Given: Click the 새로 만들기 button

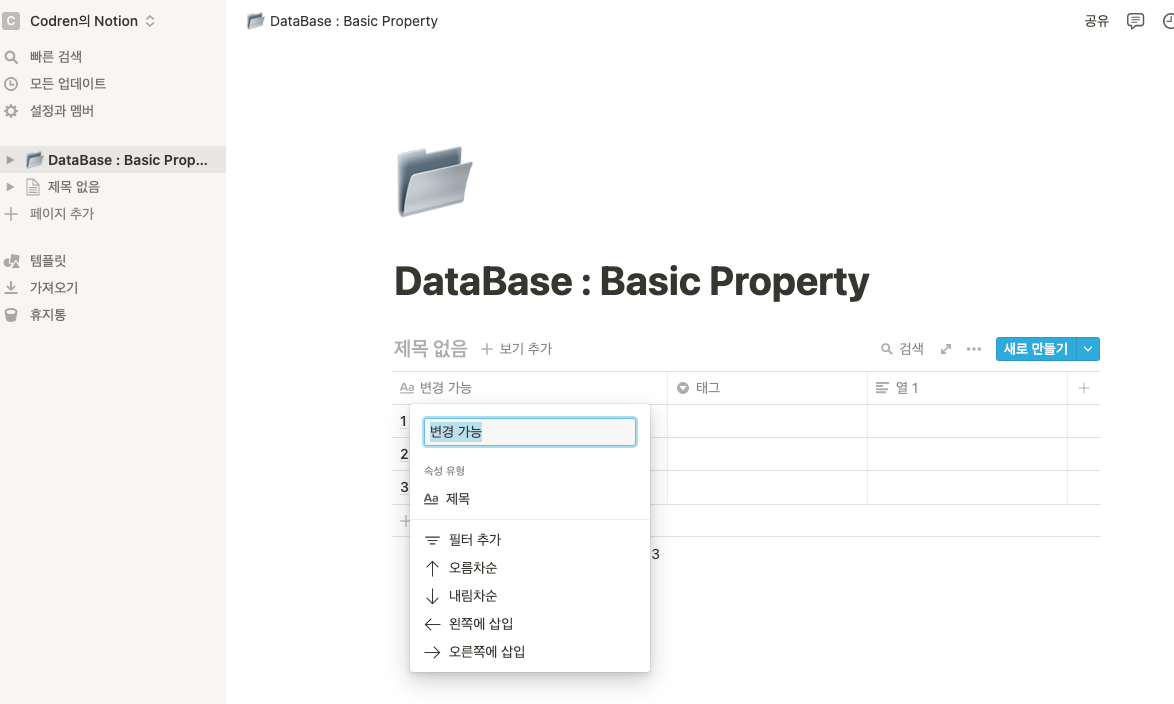Looking at the screenshot, I should click(1035, 348).
